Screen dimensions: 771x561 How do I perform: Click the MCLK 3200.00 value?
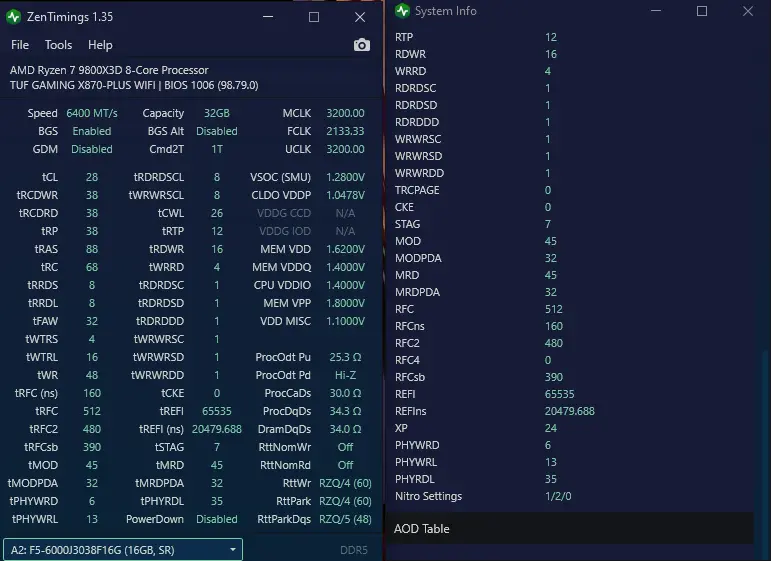pyautogui.click(x=345, y=113)
